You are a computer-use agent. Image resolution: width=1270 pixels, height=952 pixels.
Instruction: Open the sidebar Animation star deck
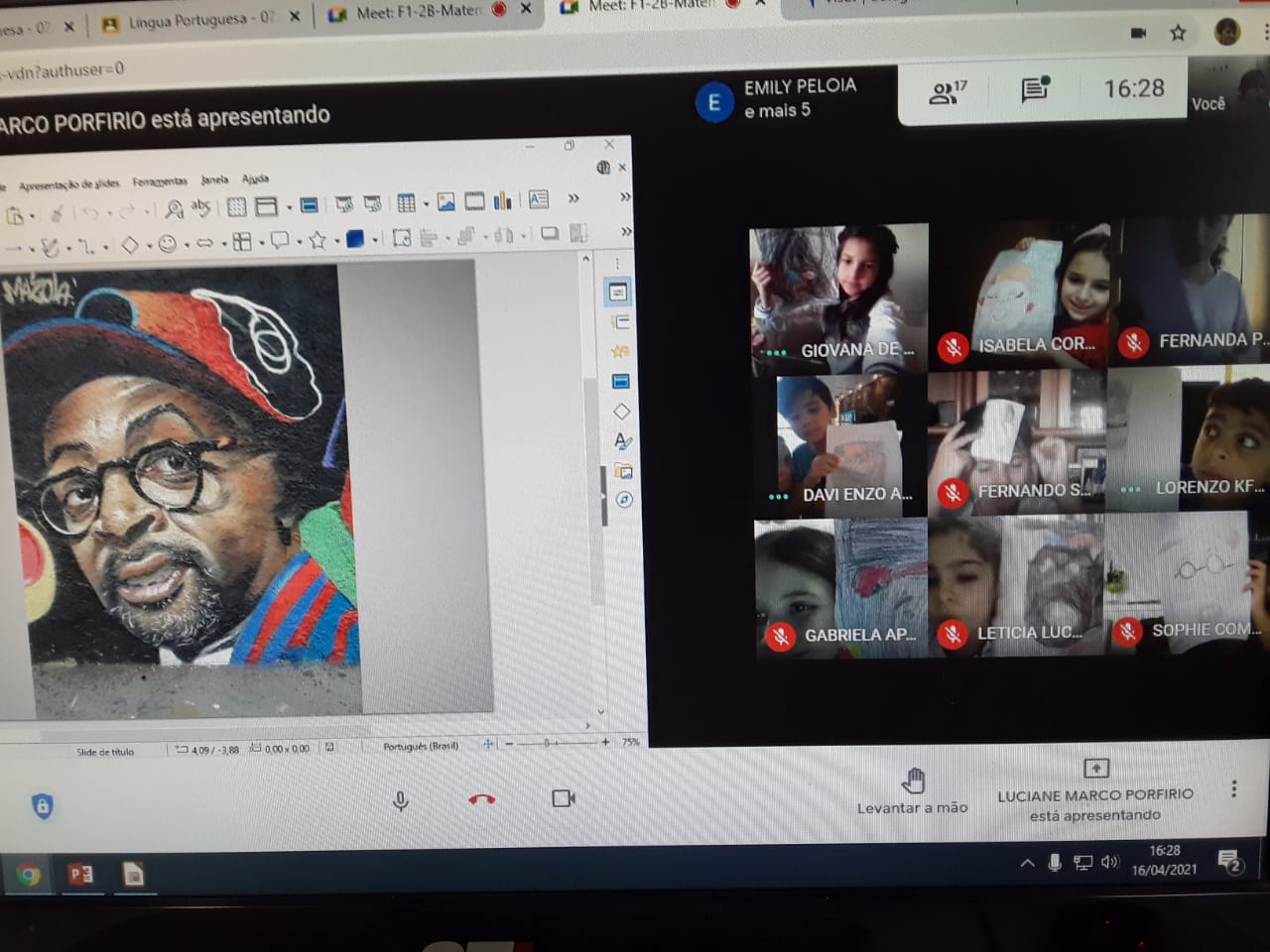621,351
